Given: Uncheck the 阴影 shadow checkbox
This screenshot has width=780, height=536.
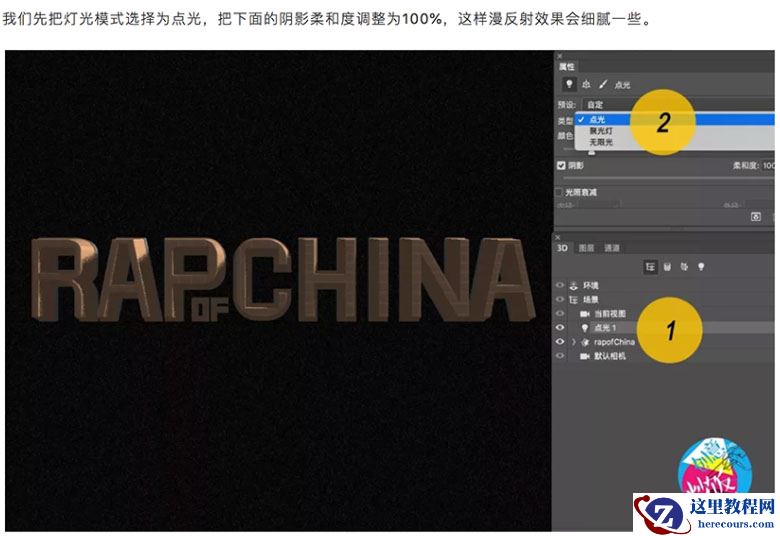Looking at the screenshot, I should pyautogui.click(x=561, y=165).
